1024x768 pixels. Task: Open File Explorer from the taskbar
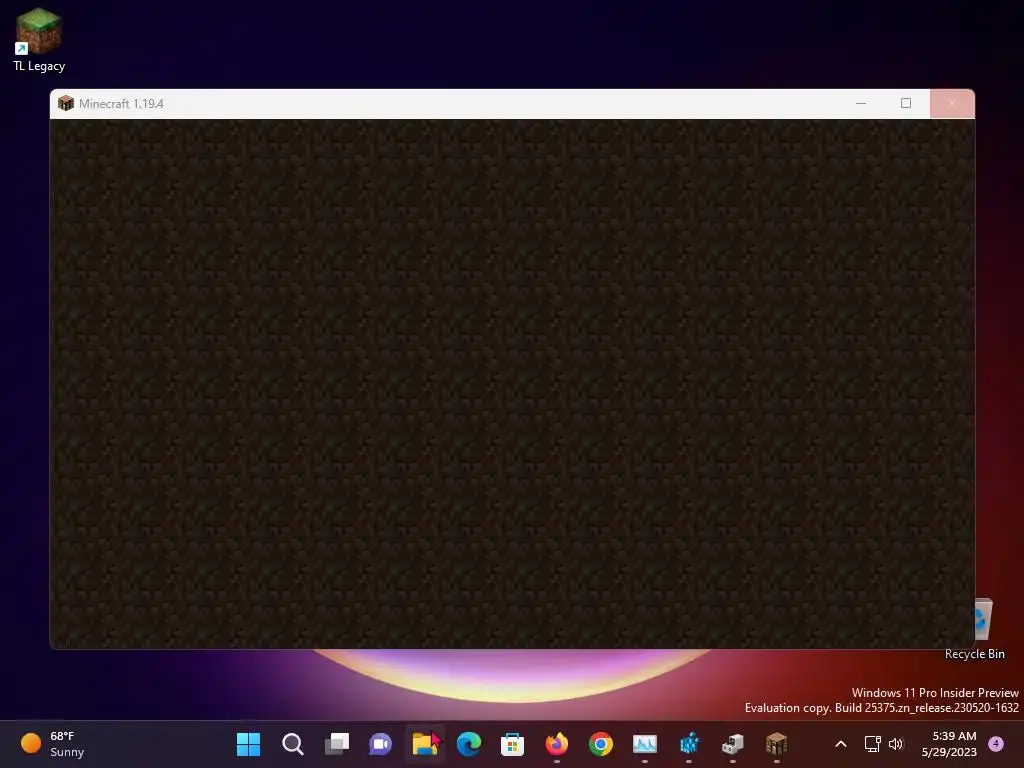click(x=425, y=744)
